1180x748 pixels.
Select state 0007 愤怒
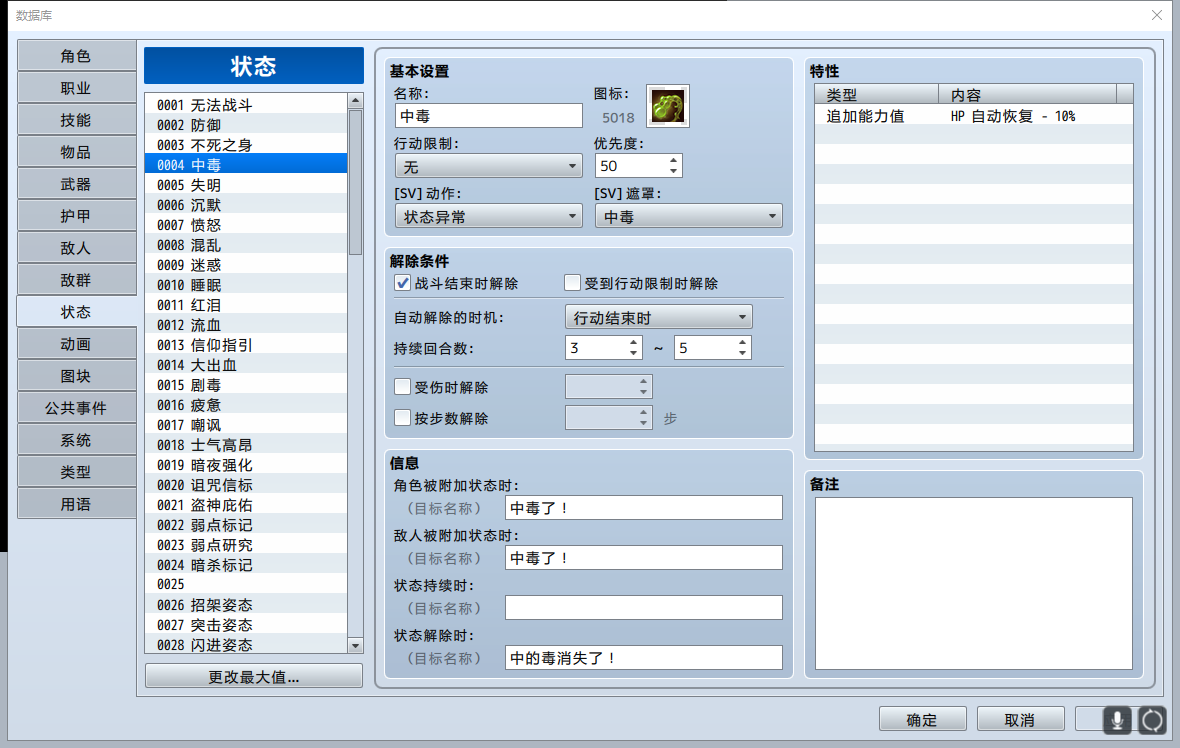pos(246,225)
